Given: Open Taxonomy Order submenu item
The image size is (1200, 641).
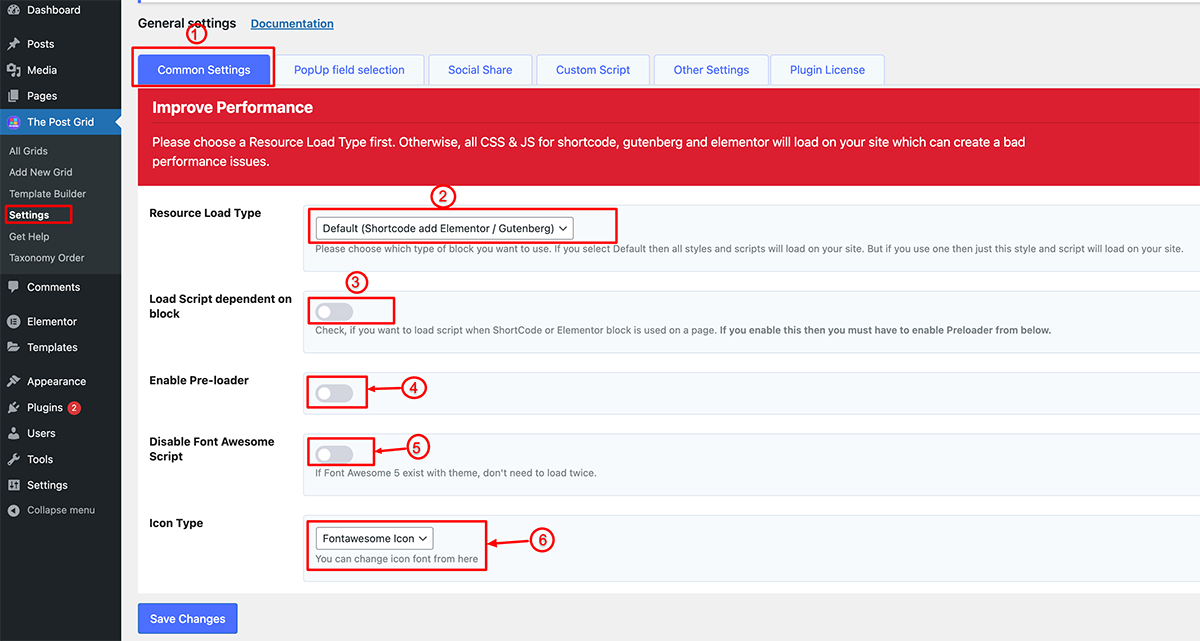Looking at the screenshot, I should click(x=46, y=258).
